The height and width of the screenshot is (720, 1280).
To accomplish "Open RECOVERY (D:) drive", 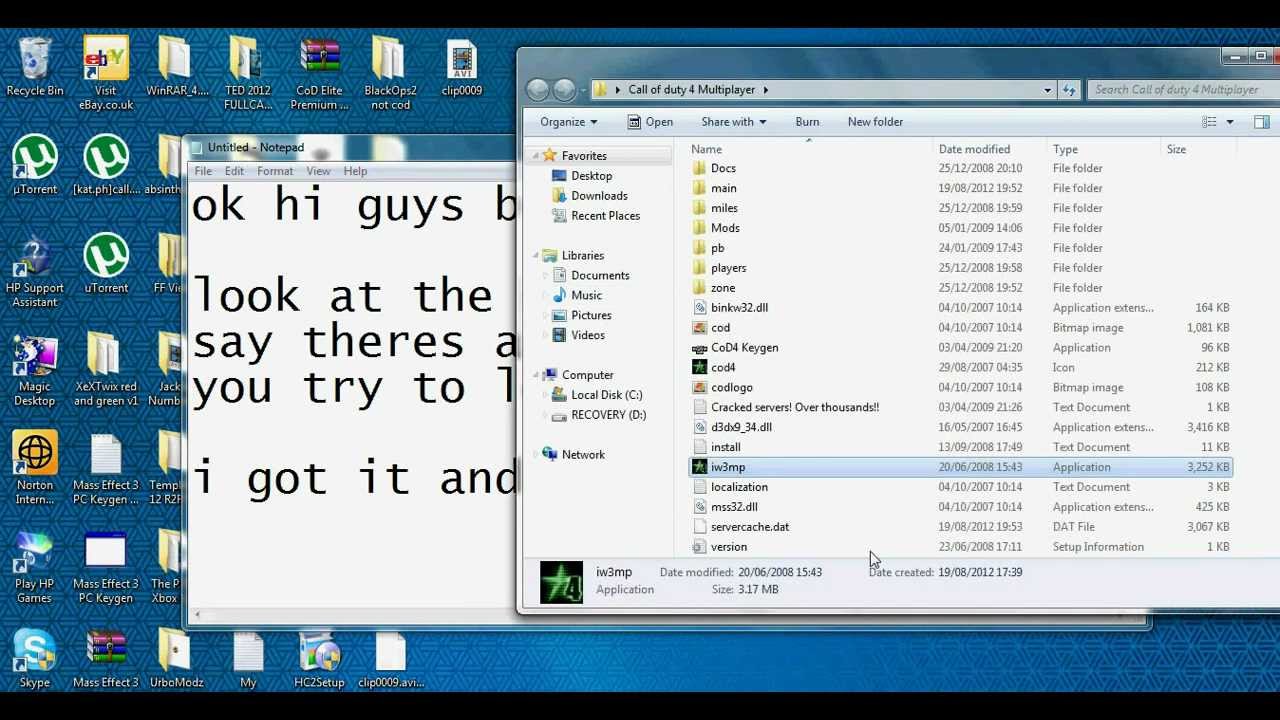I will pos(608,415).
